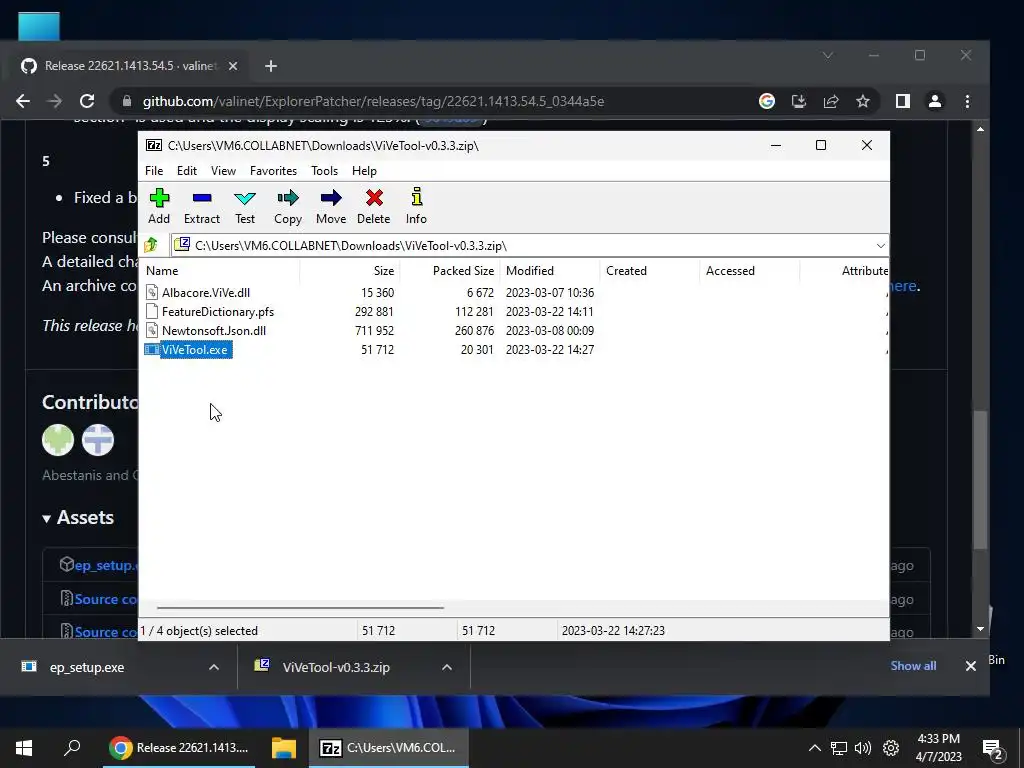
Task: Sort by the Modified column header
Action: point(550,270)
